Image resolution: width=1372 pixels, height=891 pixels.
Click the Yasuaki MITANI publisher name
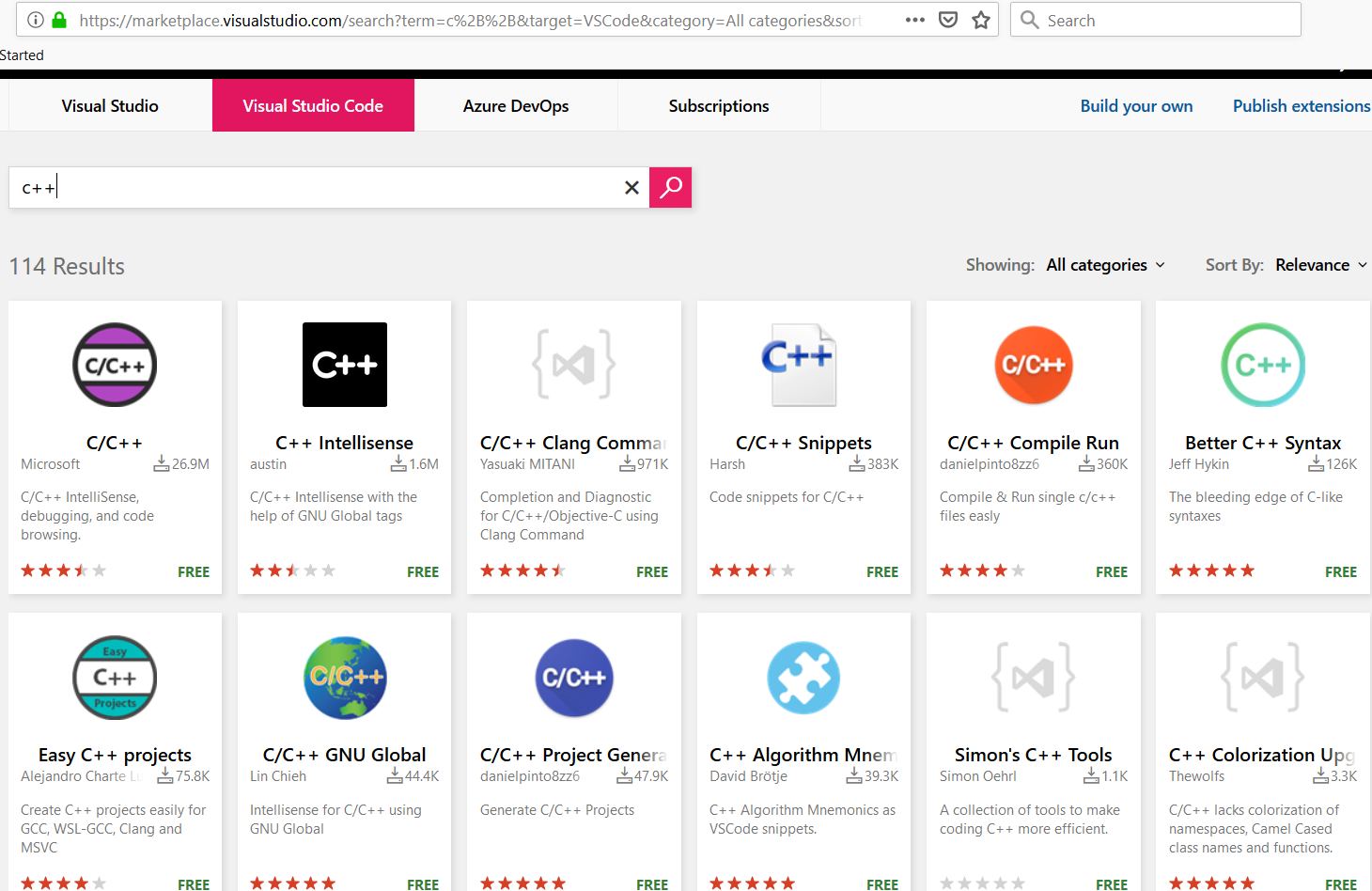click(x=527, y=464)
